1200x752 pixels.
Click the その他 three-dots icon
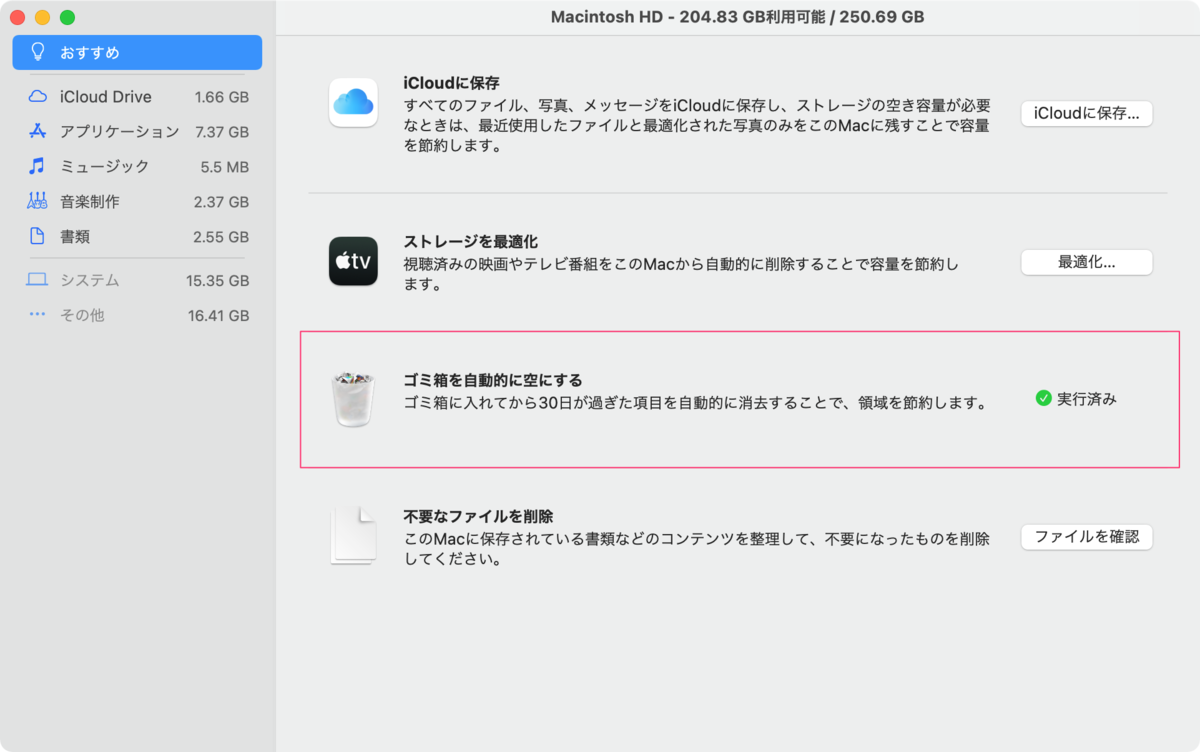(37, 315)
